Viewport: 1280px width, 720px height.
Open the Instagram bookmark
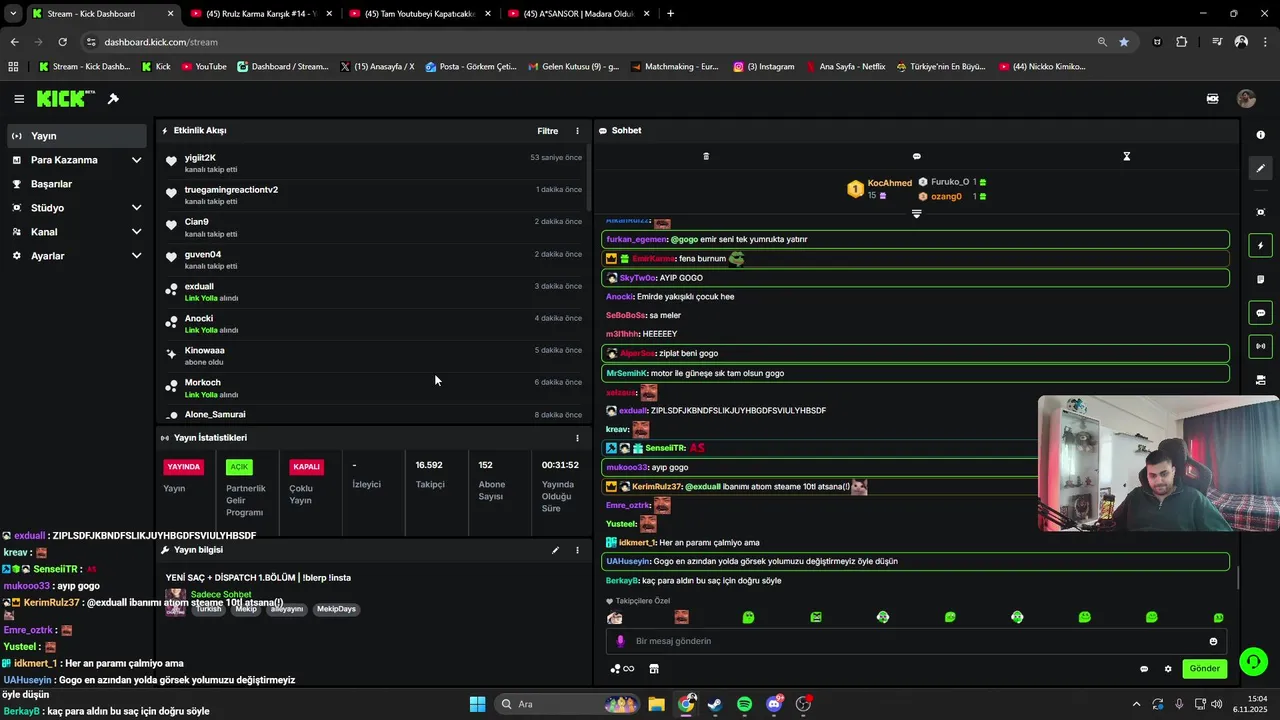pos(764,67)
